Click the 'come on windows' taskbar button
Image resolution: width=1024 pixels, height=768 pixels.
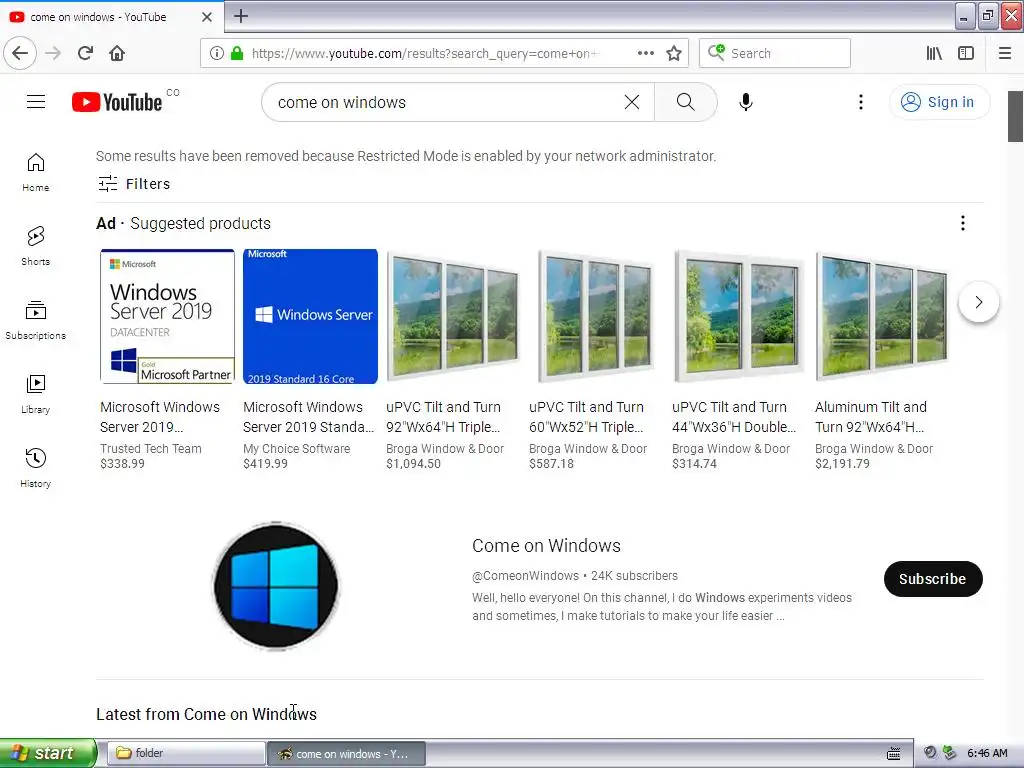click(x=347, y=753)
